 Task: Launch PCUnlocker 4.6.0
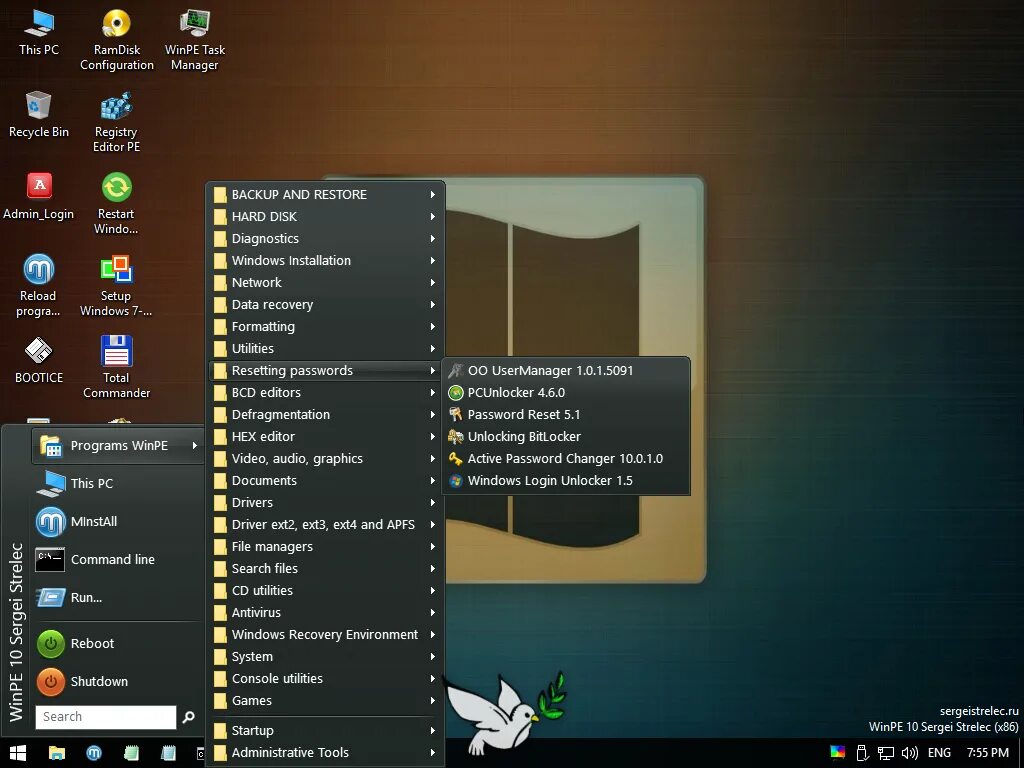[566, 392]
